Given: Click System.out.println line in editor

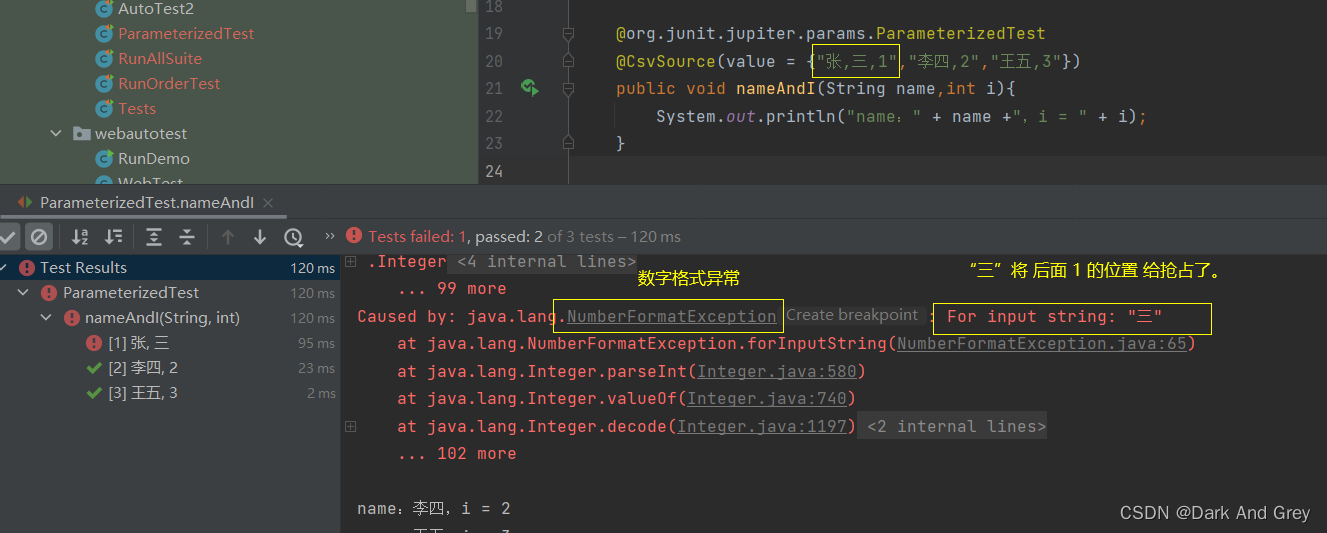Looking at the screenshot, I should 901,116.
